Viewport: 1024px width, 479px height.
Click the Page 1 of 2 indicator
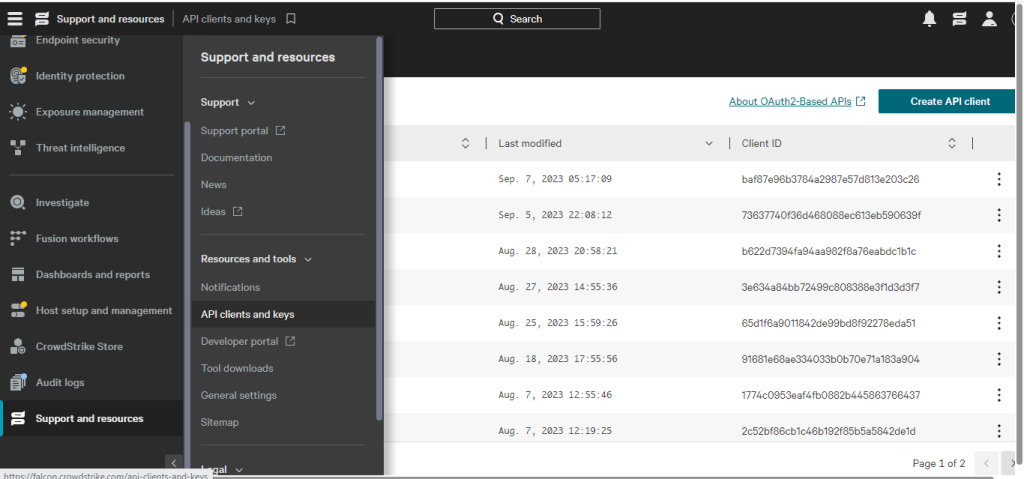938,463
